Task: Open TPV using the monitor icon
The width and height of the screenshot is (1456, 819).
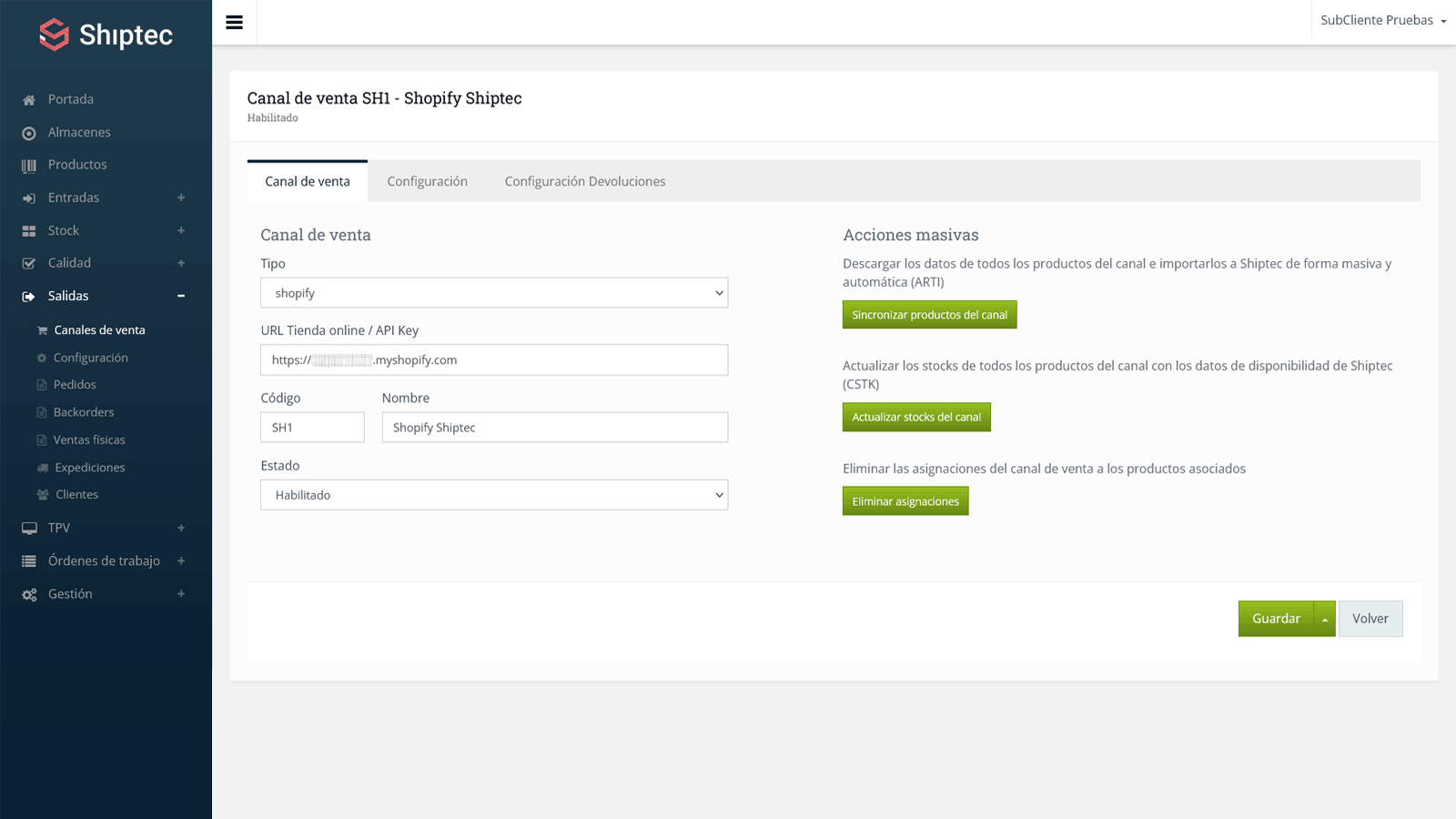Action: tap(28, 528)
